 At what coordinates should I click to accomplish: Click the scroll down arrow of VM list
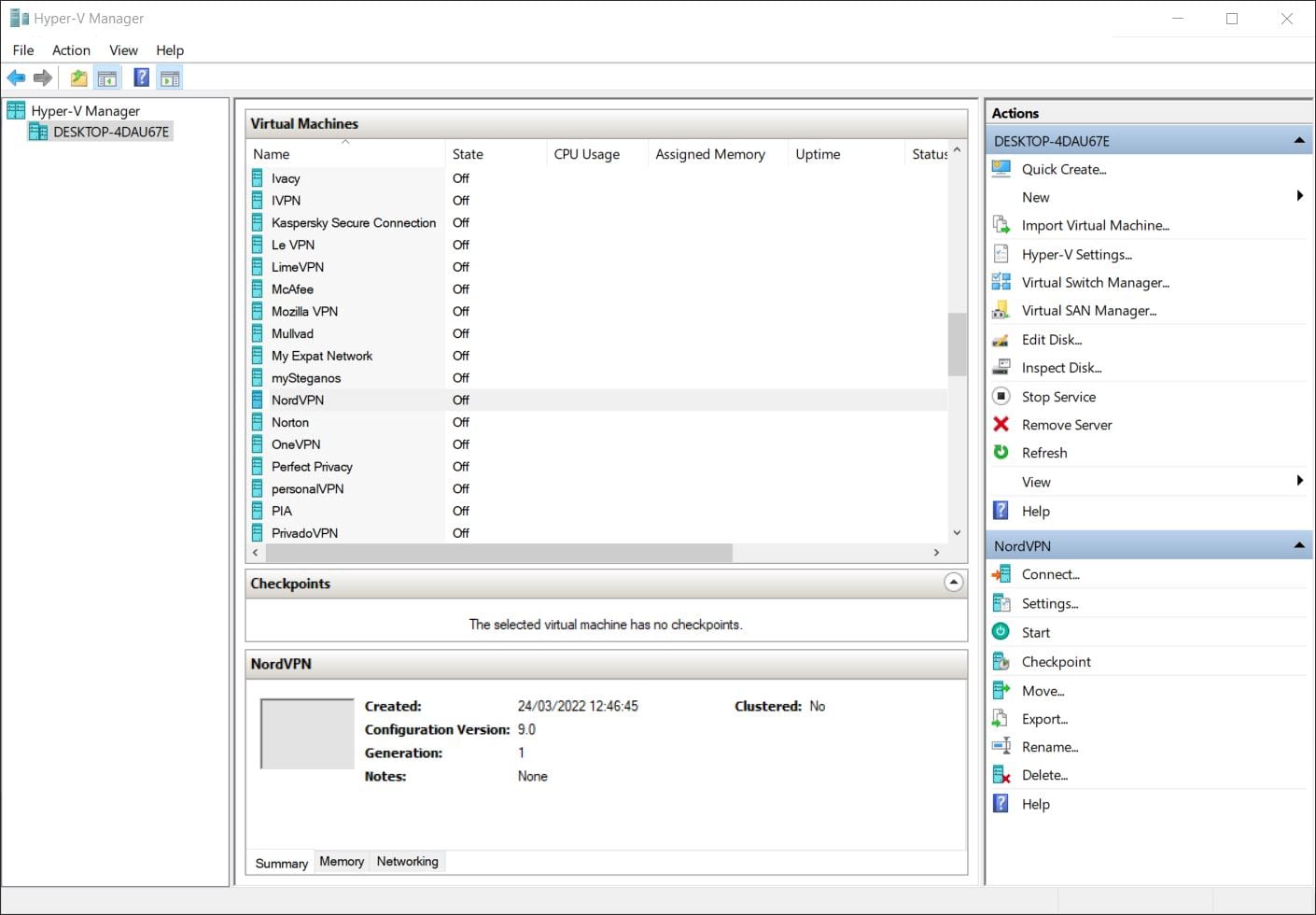pyautogui.click(x=957, y=533)
